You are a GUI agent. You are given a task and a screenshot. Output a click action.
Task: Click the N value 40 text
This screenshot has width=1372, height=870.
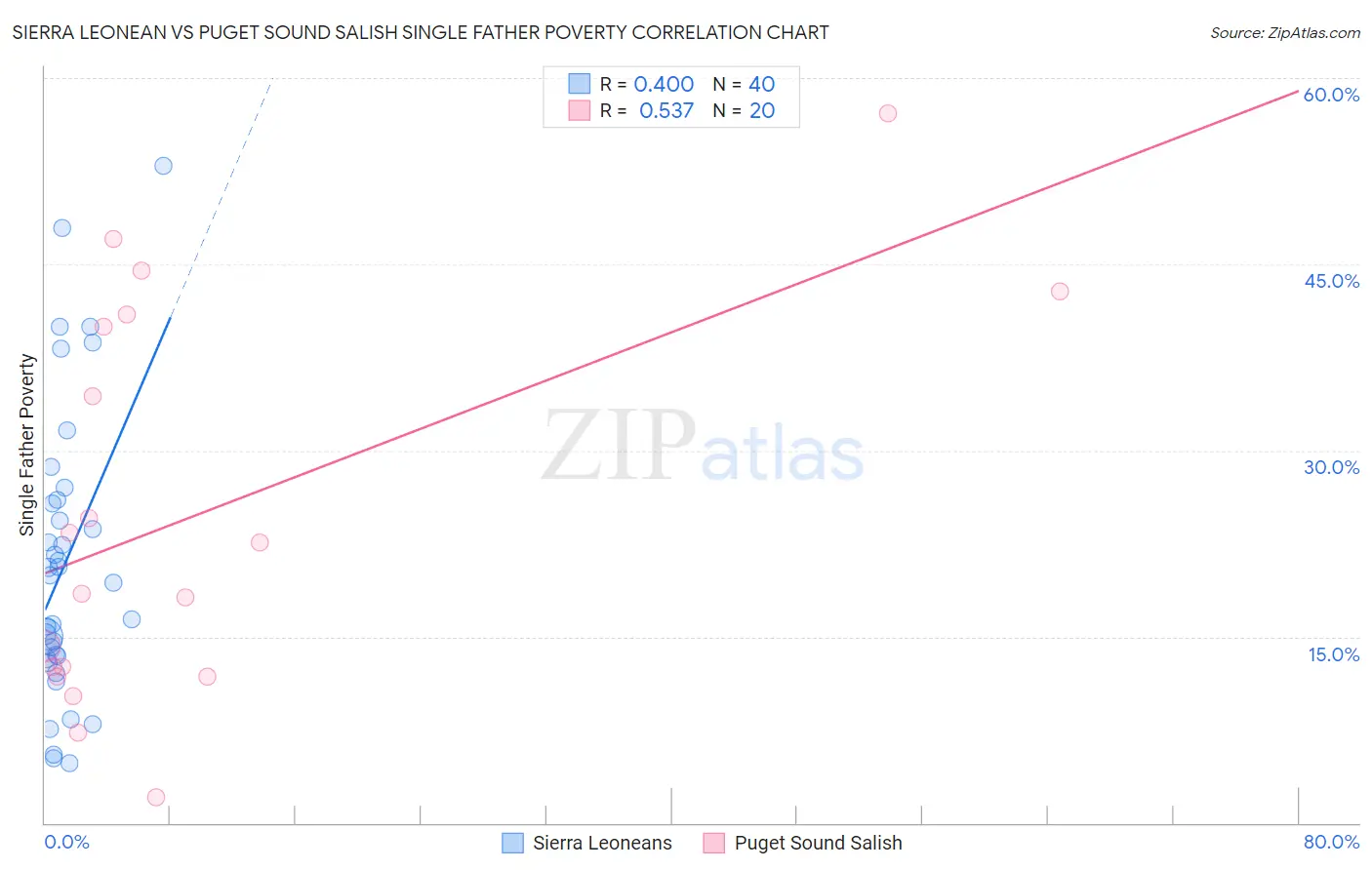[761, 84]
